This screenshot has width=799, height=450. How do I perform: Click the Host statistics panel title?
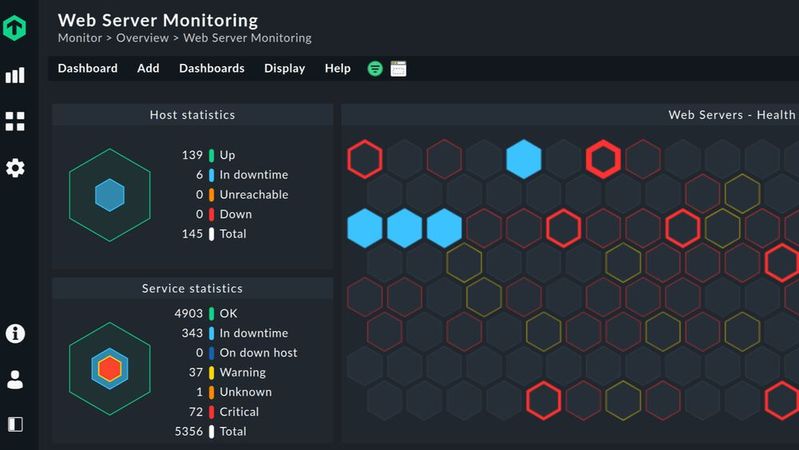[193, 115]
